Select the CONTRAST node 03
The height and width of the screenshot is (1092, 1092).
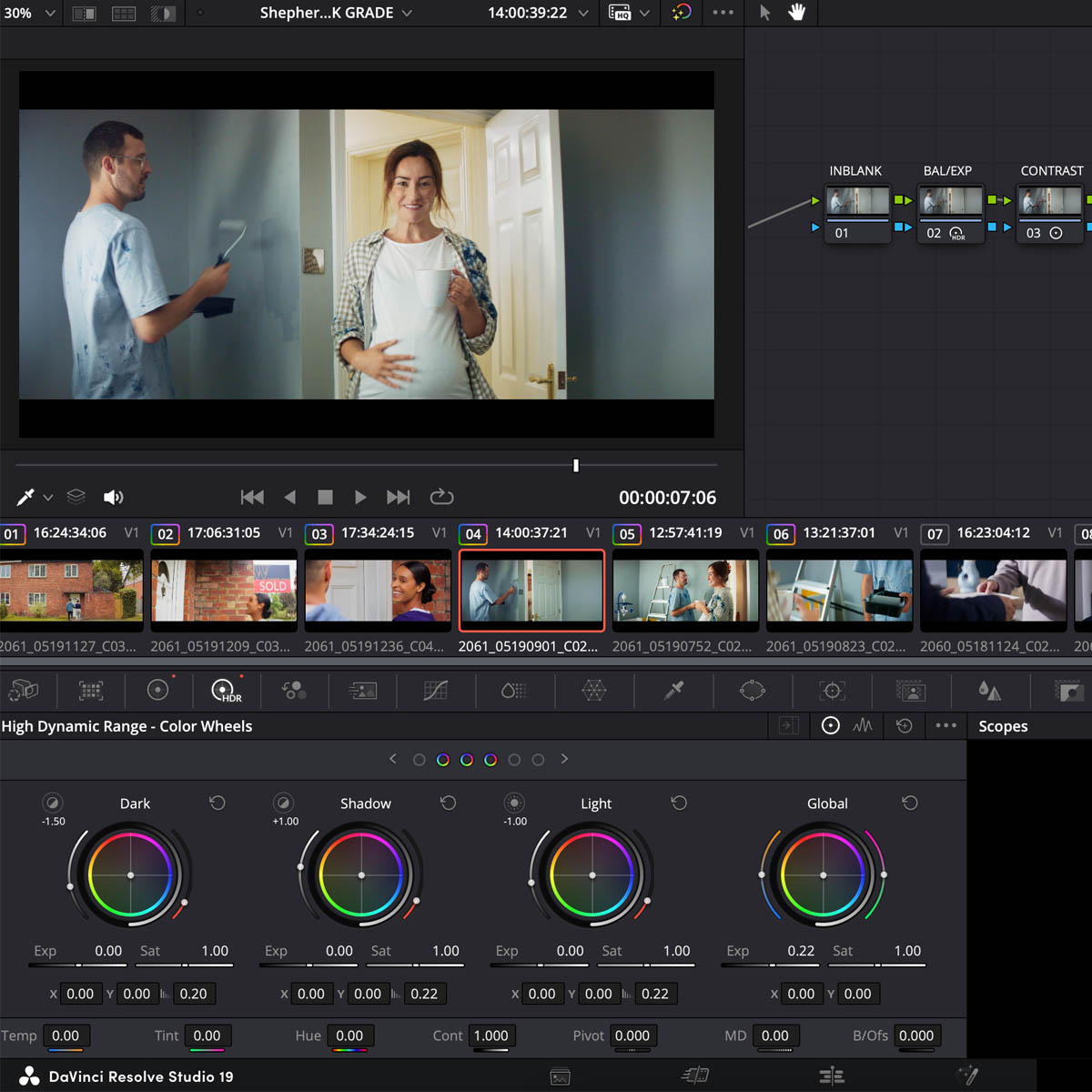coord(1049,202)
